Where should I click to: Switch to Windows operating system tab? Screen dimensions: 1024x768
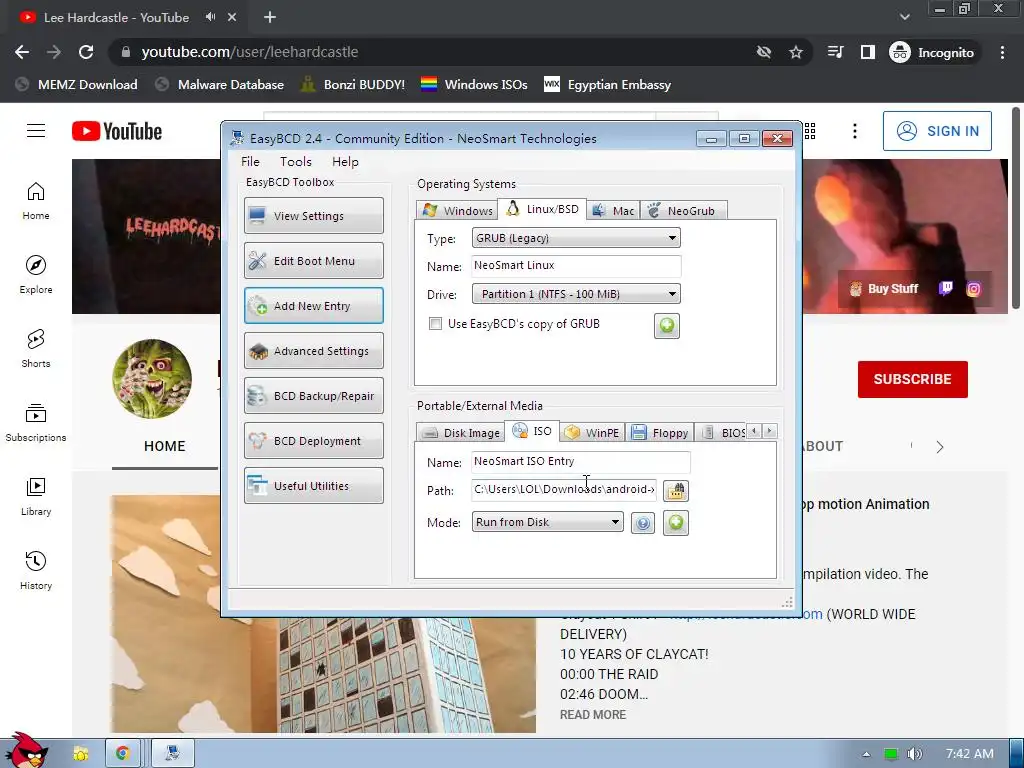click(x=457, y=210)
